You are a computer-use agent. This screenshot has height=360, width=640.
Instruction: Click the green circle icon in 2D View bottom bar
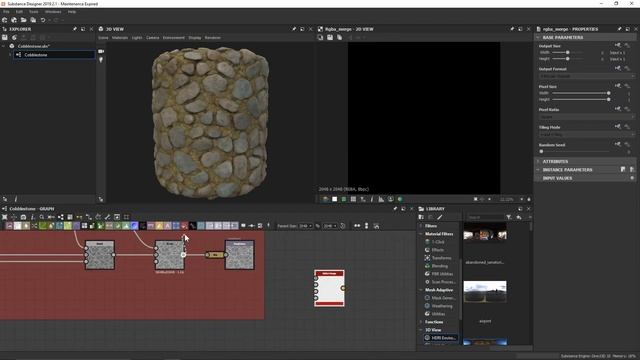(400, 199)
